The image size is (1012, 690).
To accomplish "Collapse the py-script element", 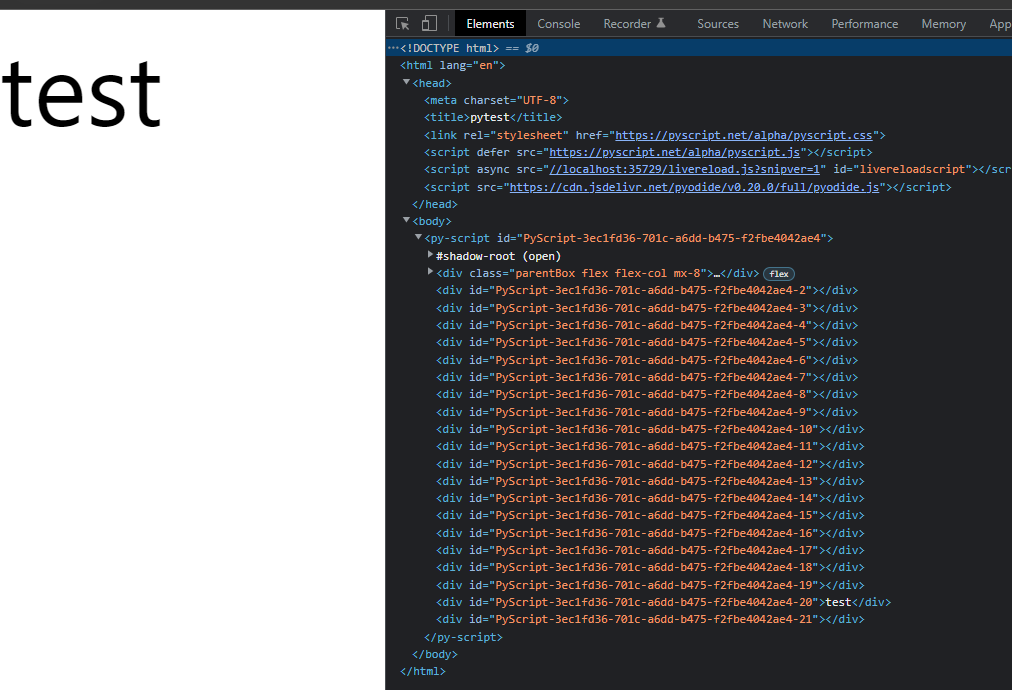I will point(418,238).
